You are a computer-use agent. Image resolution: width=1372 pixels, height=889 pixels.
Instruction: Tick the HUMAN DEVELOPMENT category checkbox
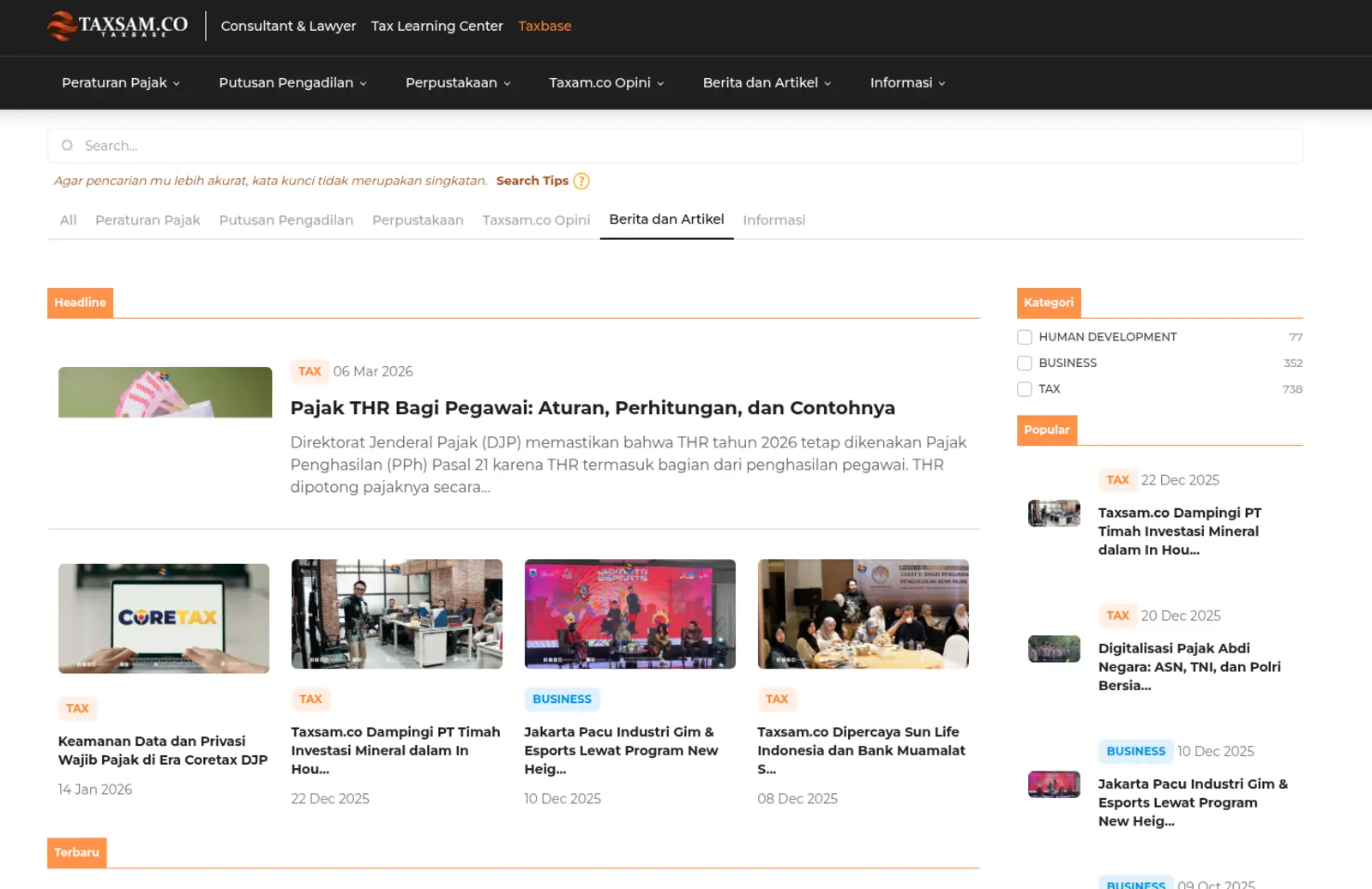pyautogui.click(x=1024, y=337)
